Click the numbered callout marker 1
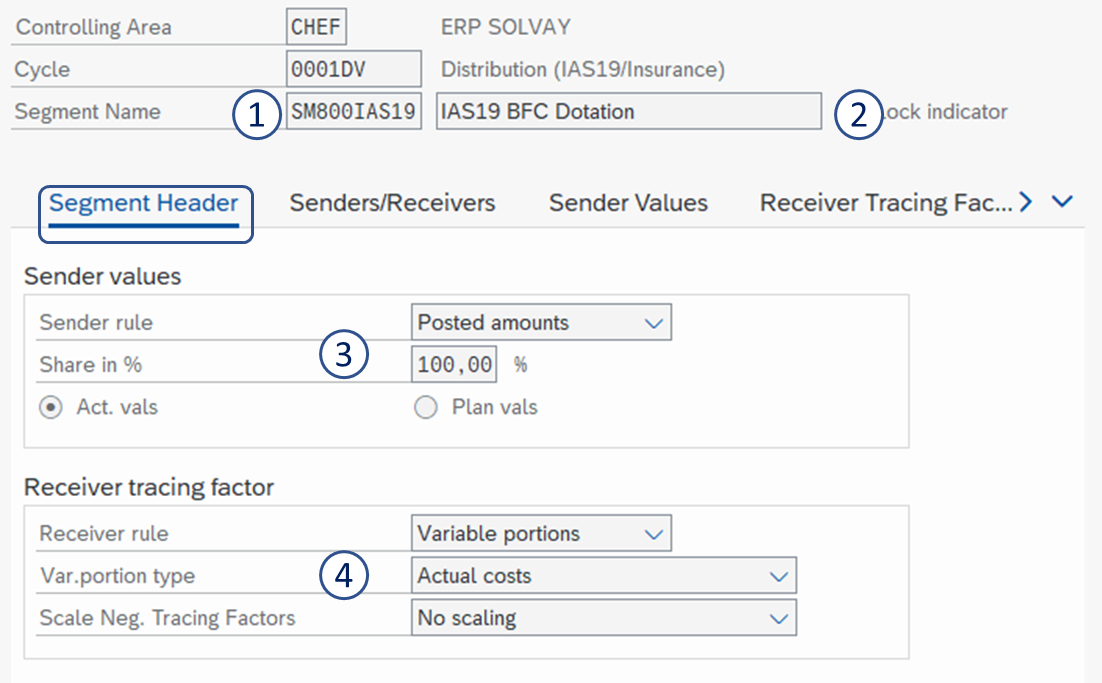1102x683 pixels. [257, 114]
